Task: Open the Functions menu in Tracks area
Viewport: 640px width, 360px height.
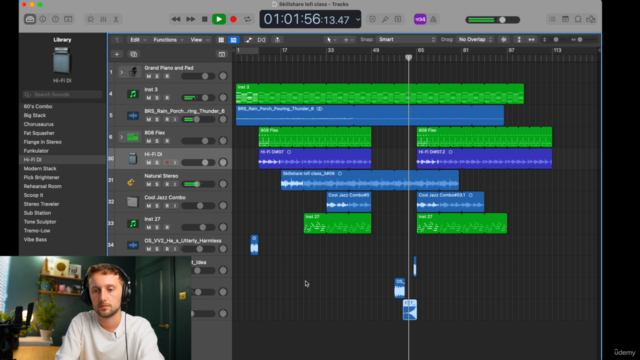Action: (x=168, y=40)
